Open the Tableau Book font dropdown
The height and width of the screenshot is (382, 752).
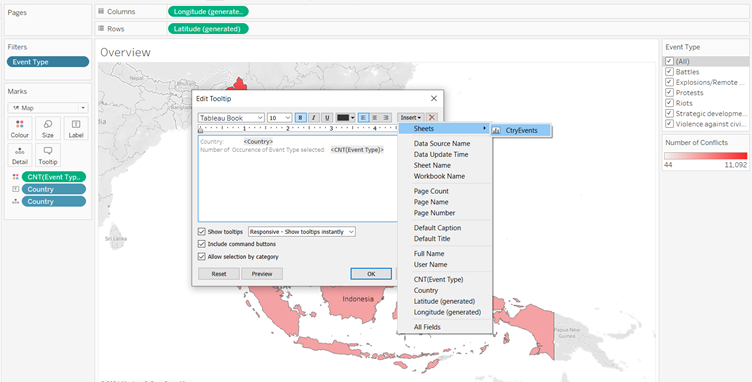pos(231,117)
